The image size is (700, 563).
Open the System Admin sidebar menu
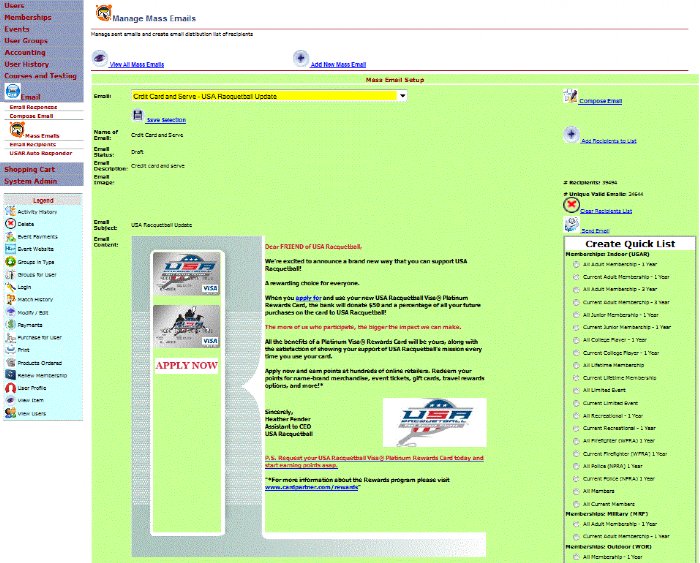coord(30,181)
